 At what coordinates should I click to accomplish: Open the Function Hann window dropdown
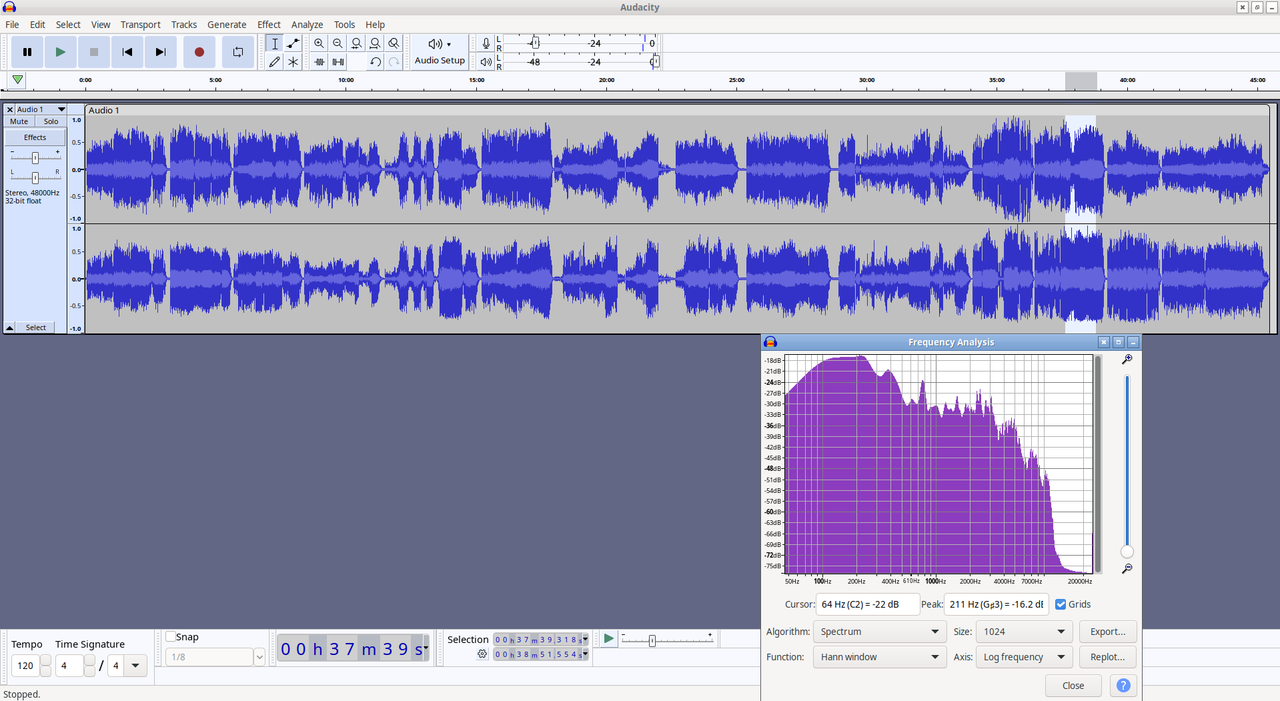click(880, 657)
